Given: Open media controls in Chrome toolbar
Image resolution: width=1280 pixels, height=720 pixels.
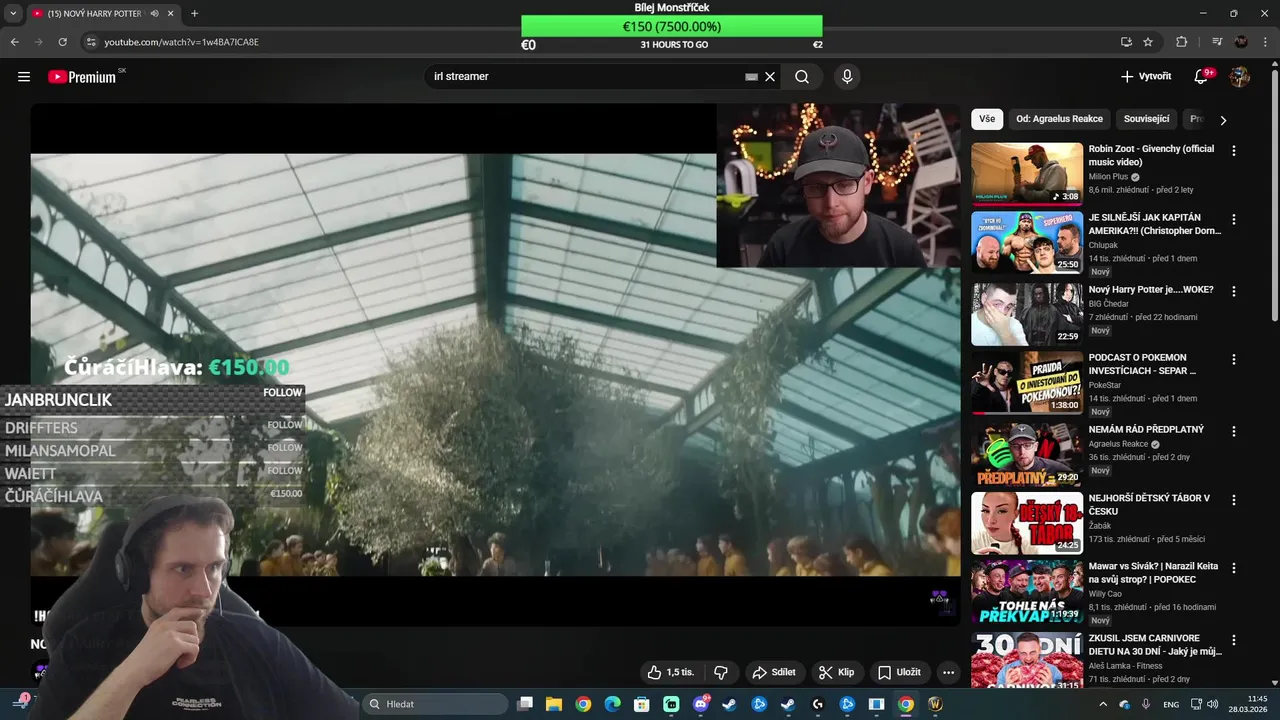Looking at the screenshot, I should 1217,42.
